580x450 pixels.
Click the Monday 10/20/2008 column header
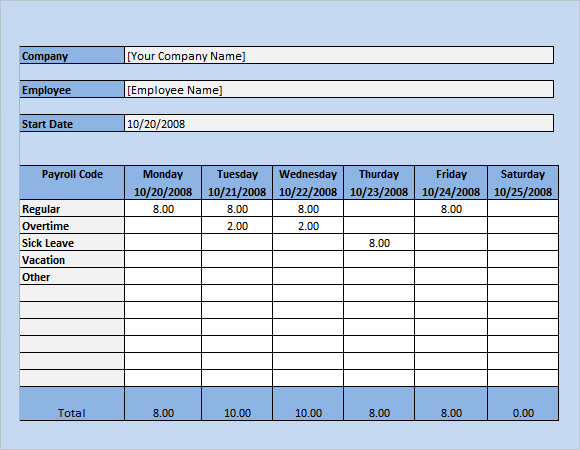[x=163, y=183]
